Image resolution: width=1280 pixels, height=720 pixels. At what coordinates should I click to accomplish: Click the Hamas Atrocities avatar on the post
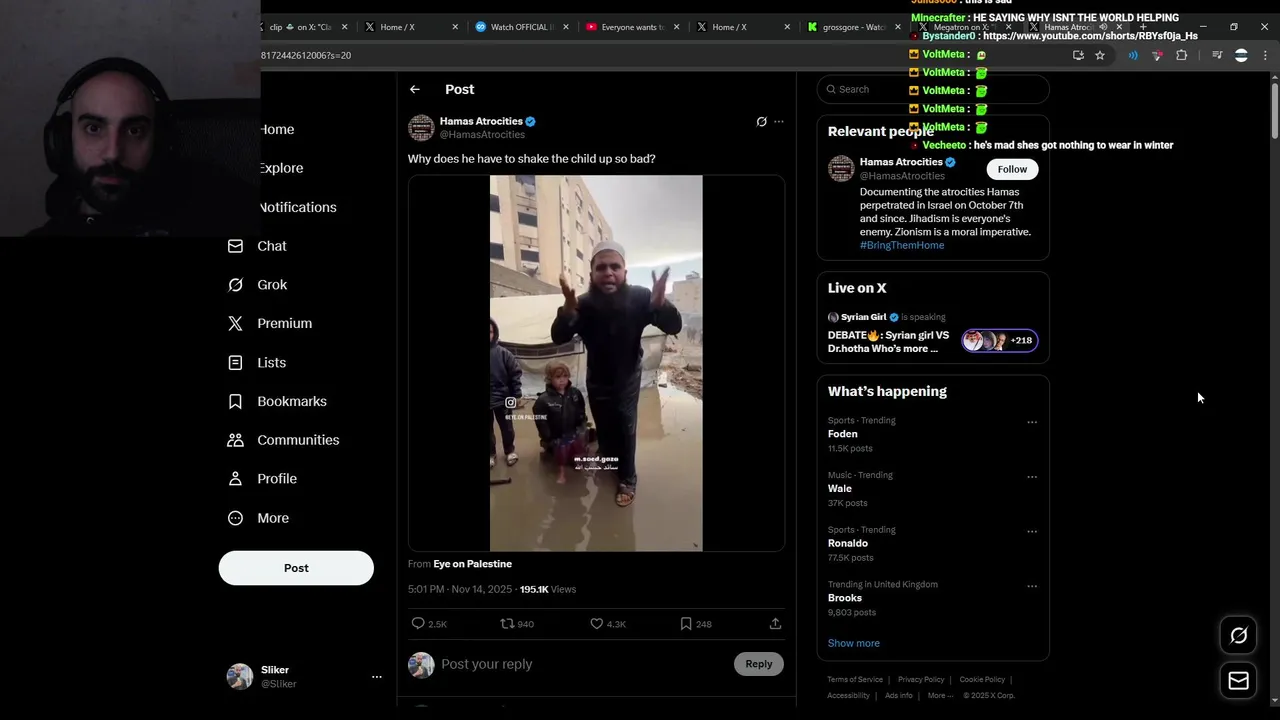click(421, 127)
